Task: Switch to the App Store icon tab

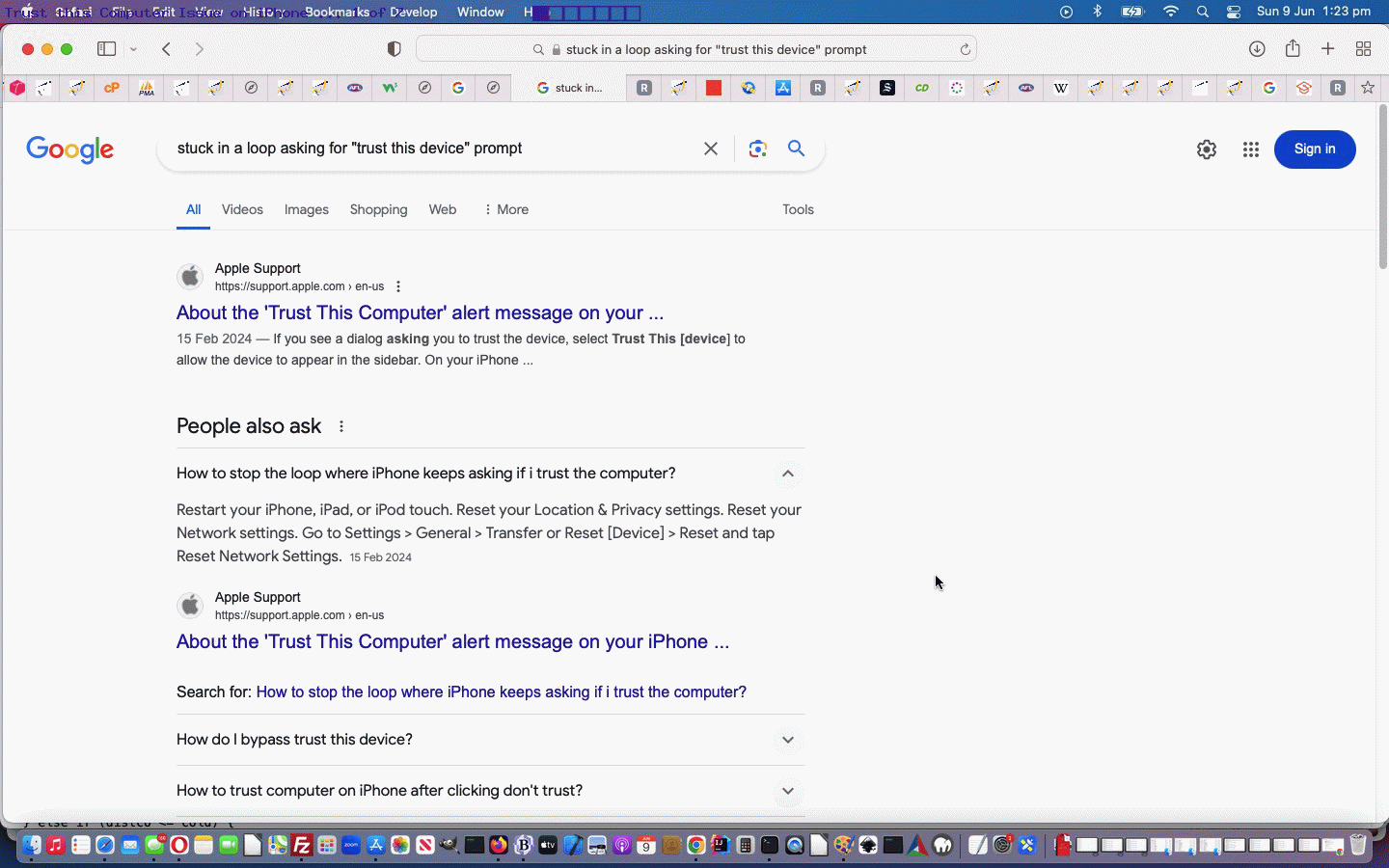Action: (x=783, y=88)
